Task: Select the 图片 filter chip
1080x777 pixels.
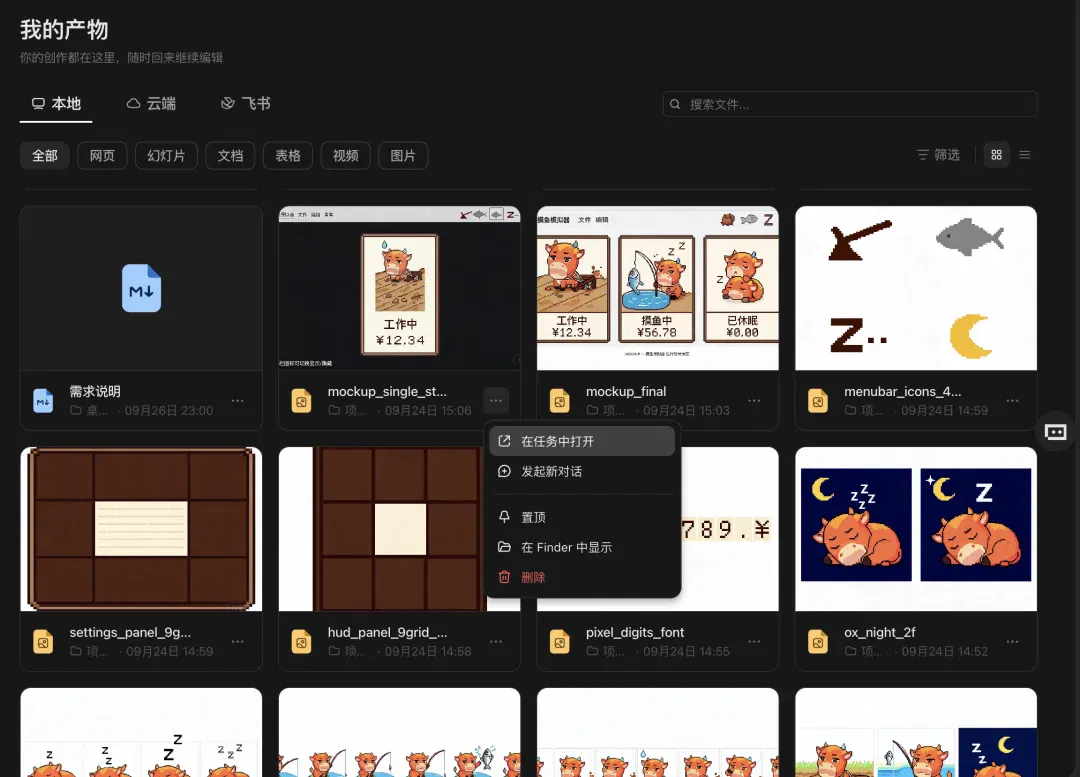Action: [x=403, y=156]
